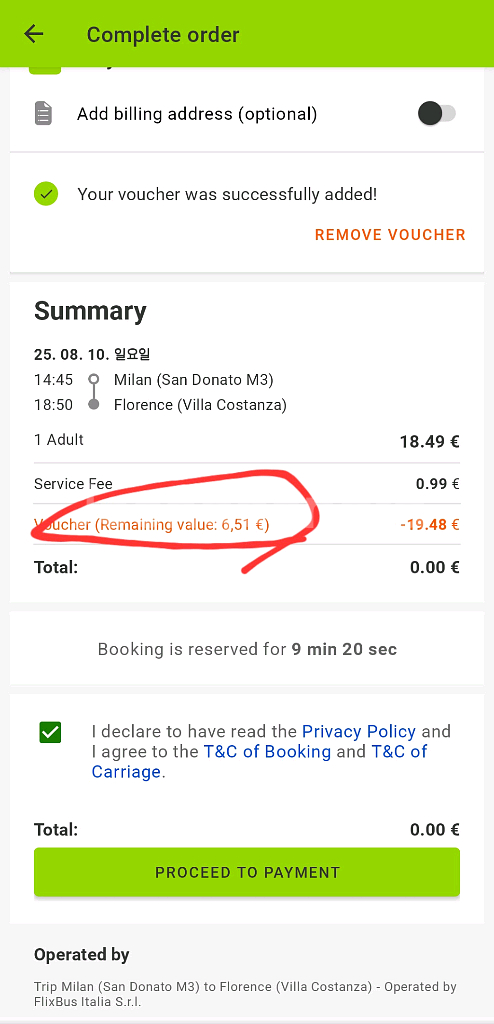The image size is (494, 1024).
Task: Click the green voucher success checkmark icon
Action: [46, 194]
